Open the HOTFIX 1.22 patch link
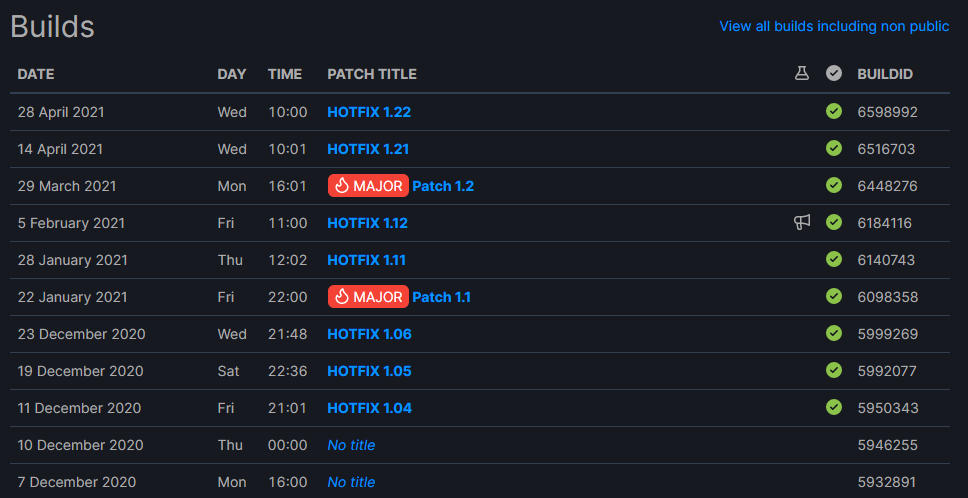 [369, 112]
